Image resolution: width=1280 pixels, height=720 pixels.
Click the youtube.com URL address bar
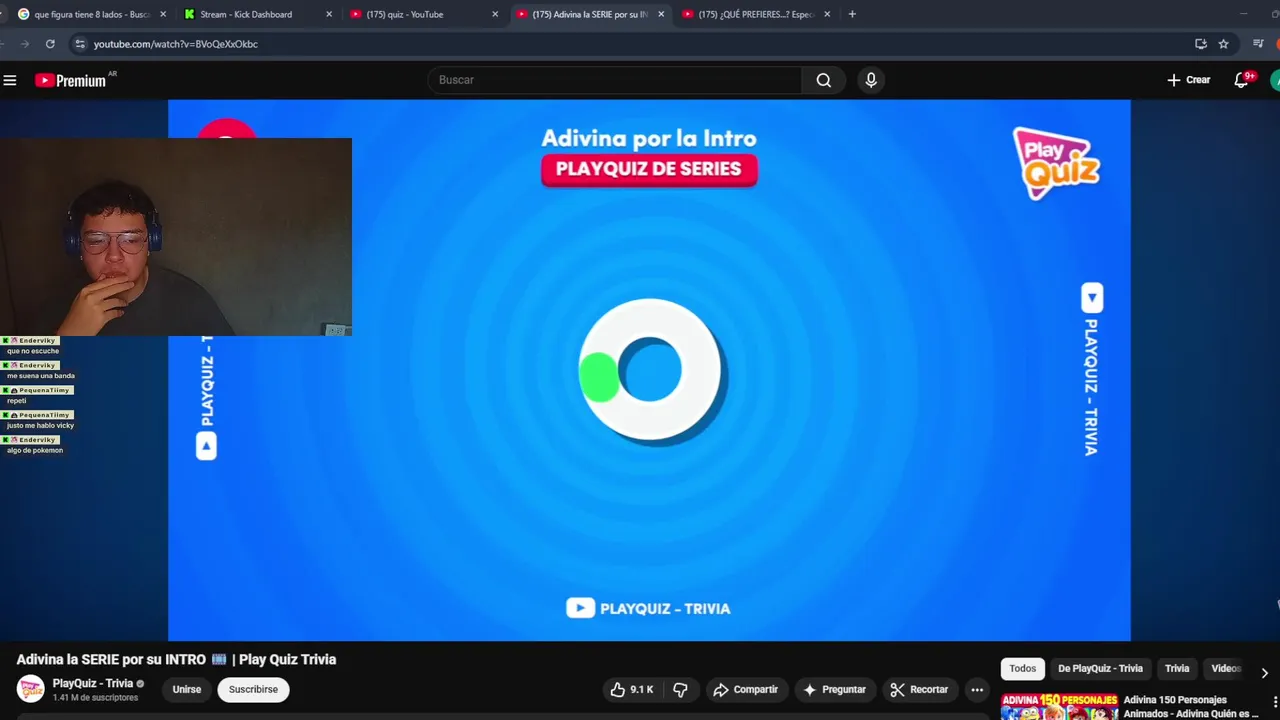[x=176, y=44]
